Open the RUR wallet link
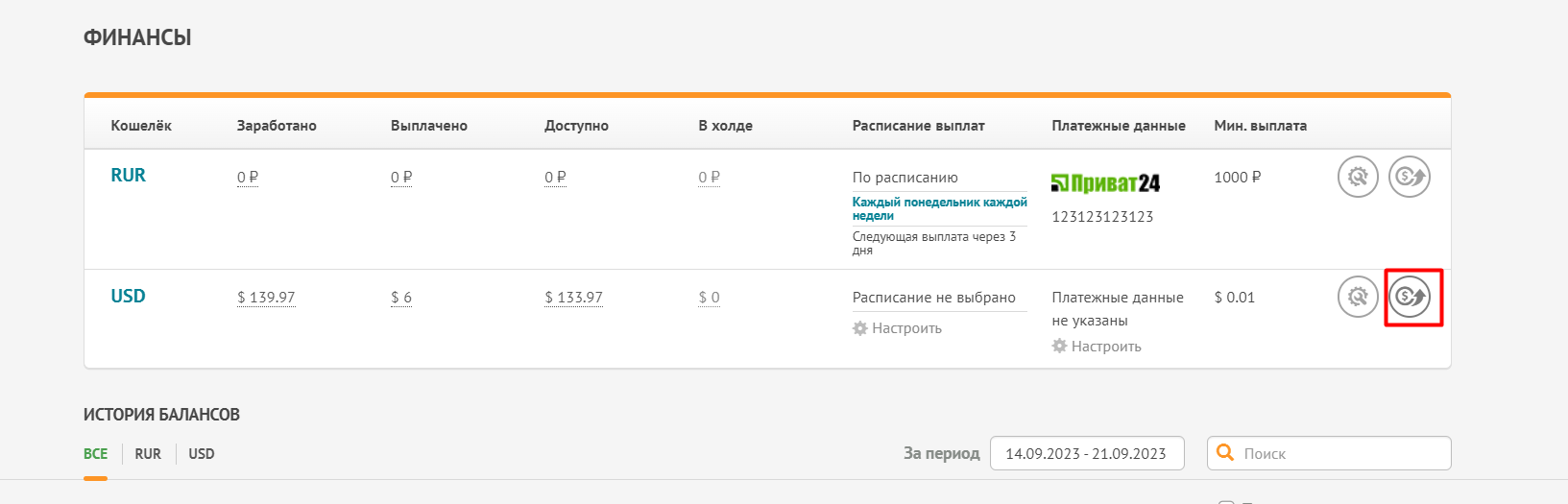The width and height of the screenshot is (1568, 504). 129,176
